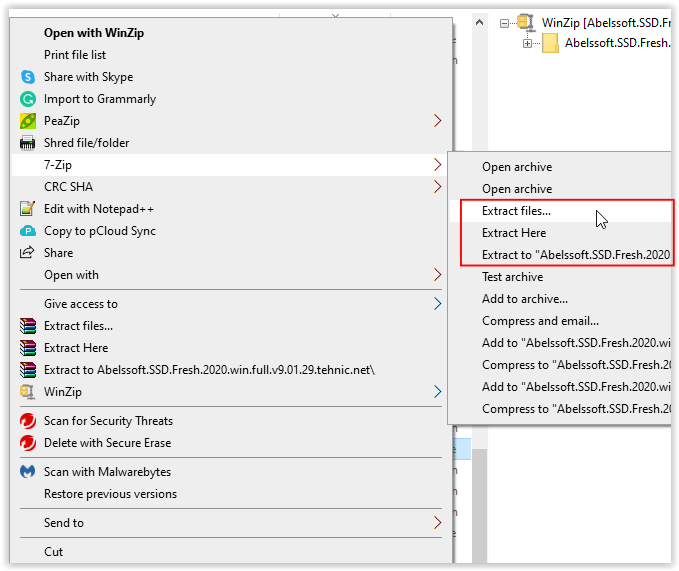Expand the 7-Zip submenu arrow
The width and height of the screenshot is (679, 571).
point(437,165)
